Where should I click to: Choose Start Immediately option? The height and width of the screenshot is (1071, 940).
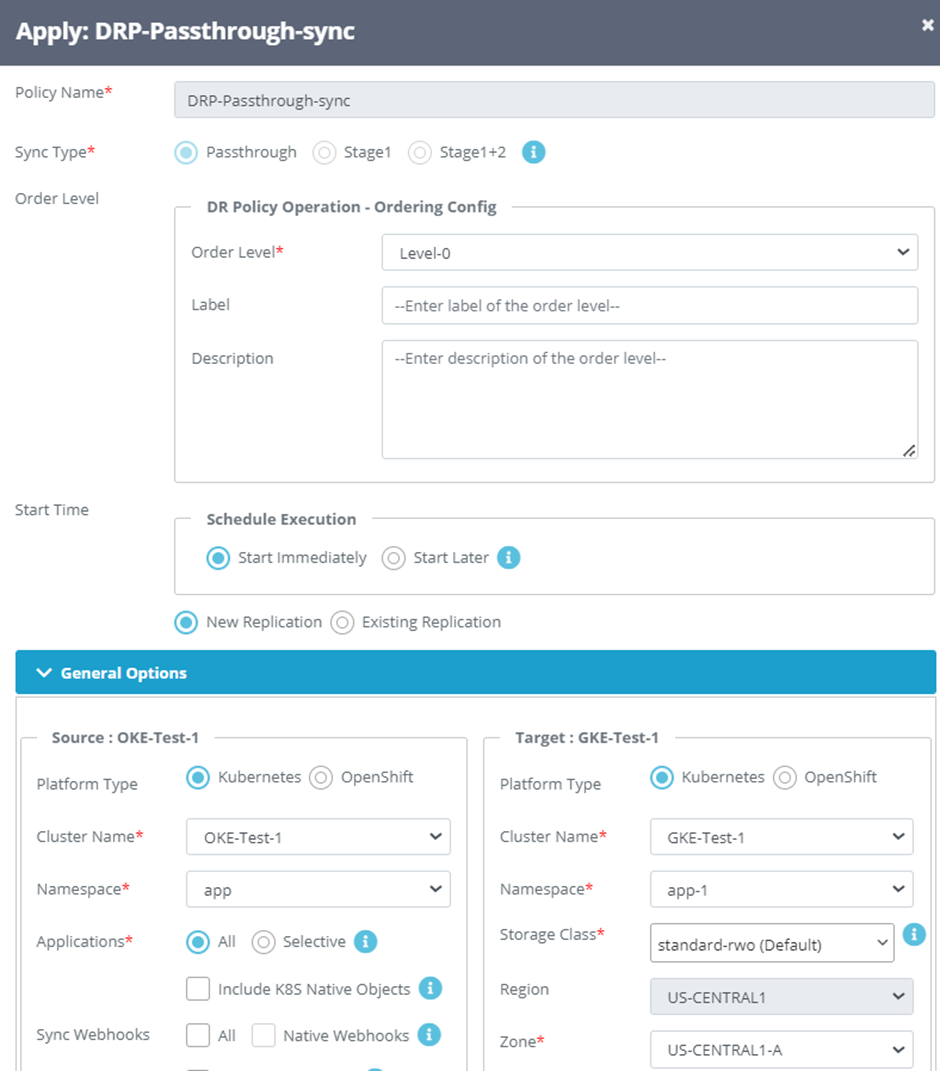tap(218, 558)
